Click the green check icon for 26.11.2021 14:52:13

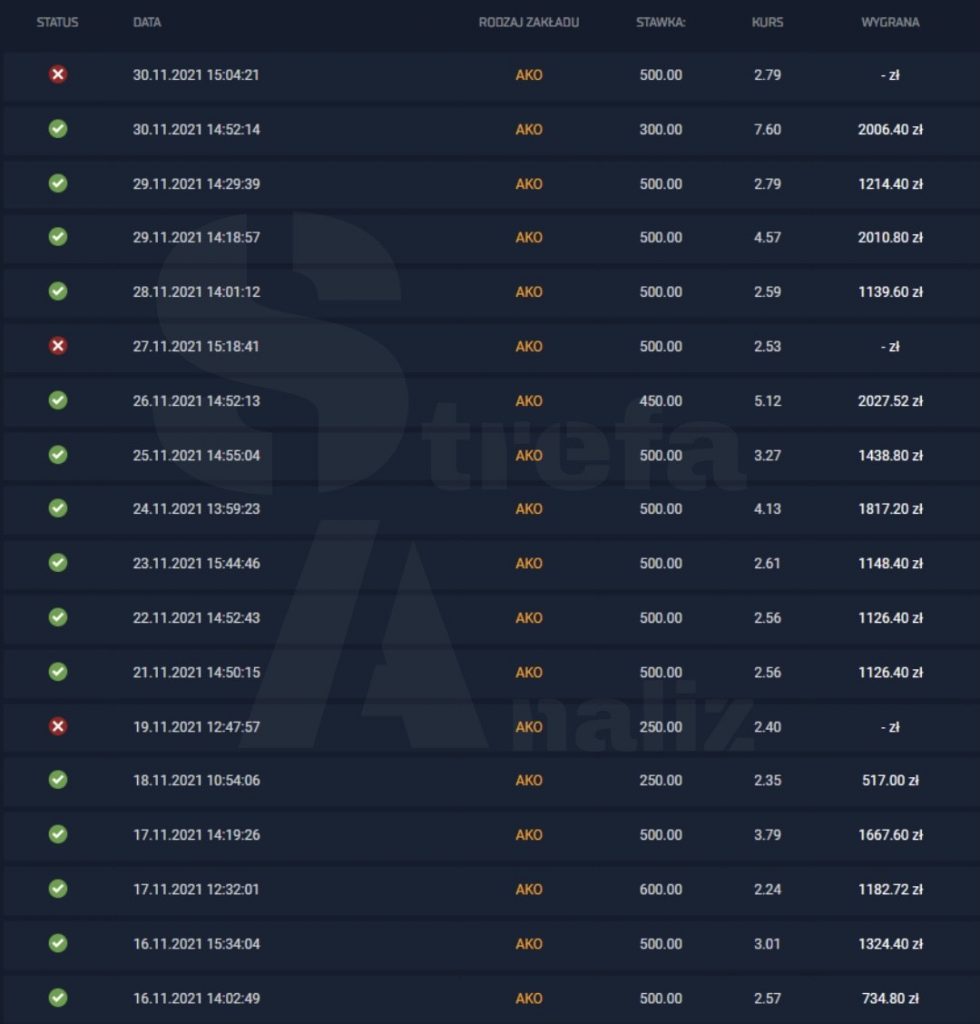click(58, 400)
